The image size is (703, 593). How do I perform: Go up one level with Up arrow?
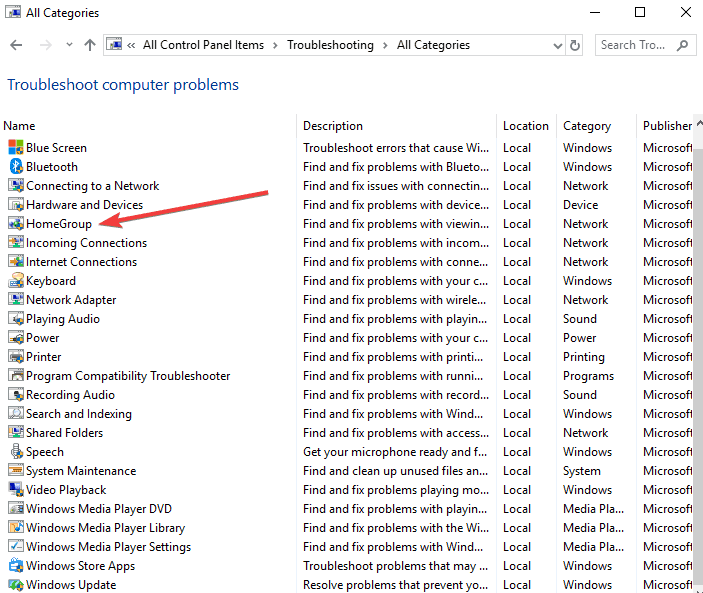(90, 45)
